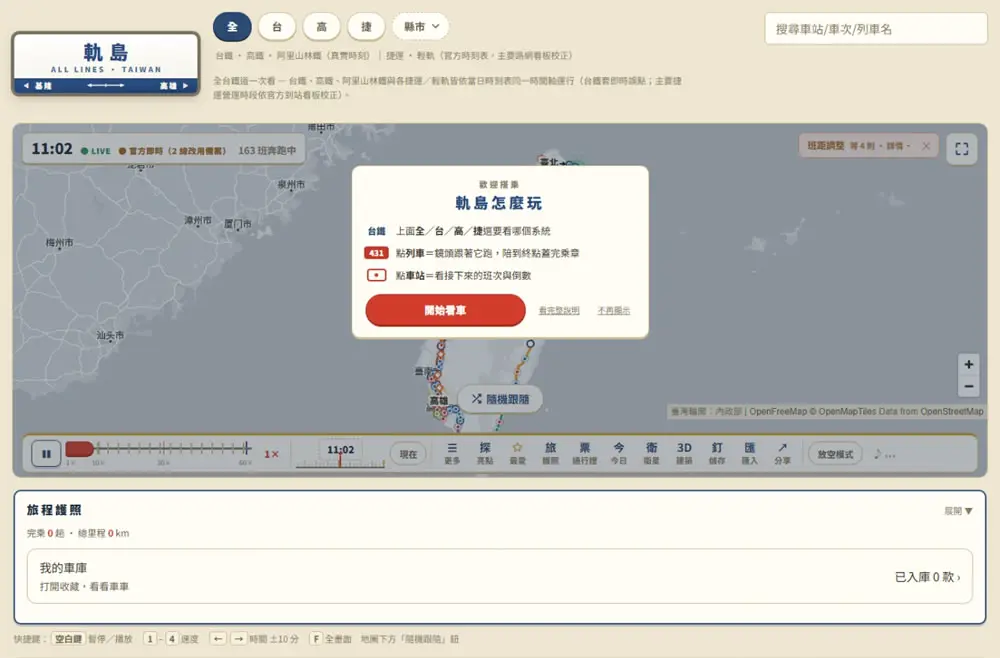Open the 更多 hamburger menu icon
Screen dimensions: 1000x658
pyautogui.click(x=452, y=453)
